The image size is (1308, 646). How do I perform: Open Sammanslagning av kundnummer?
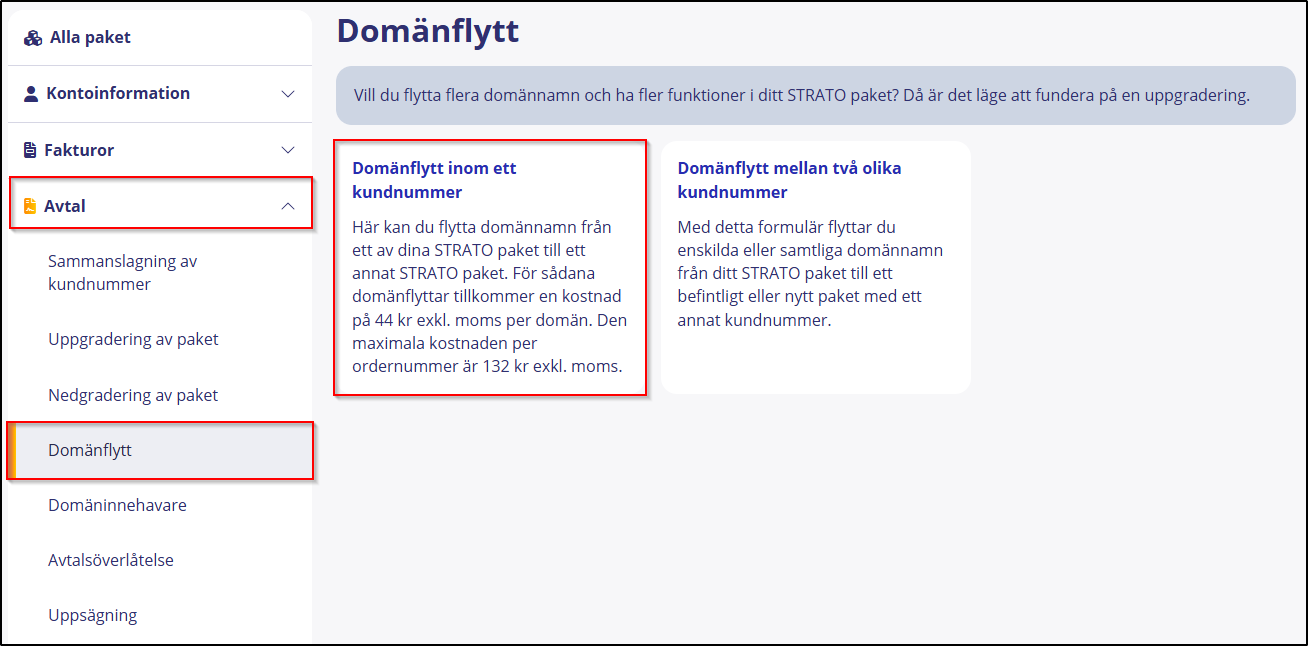(124, 271)
